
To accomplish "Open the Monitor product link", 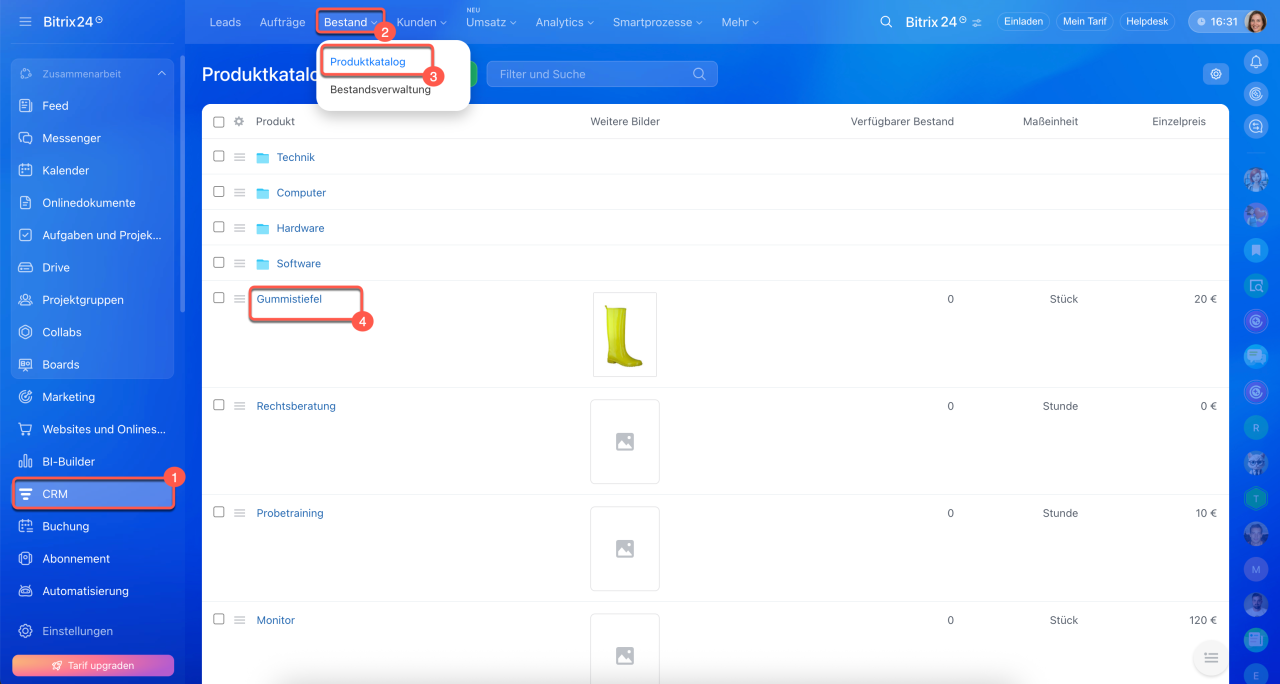I will 276,620.
